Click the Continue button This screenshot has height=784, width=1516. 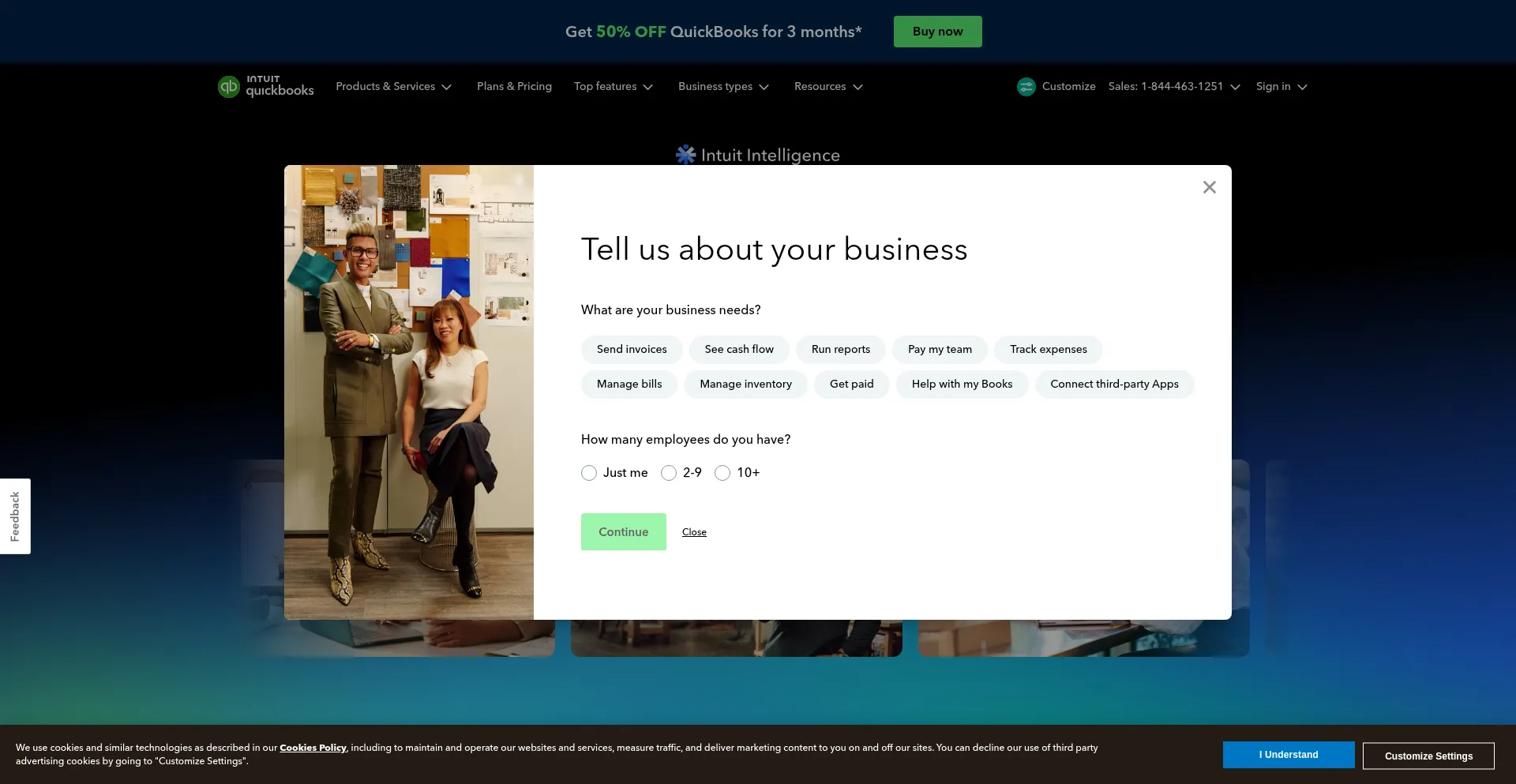tap(623, 532)
